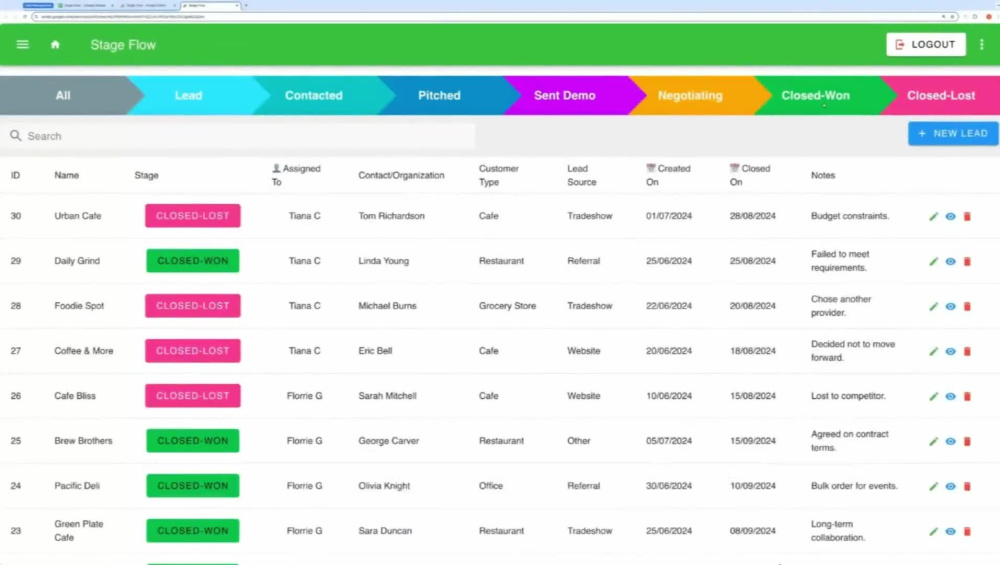Click the CLOSED-LOST badge for Foodie Spot
Viewport: 1000px width, 565px height.
click(193, 305)
